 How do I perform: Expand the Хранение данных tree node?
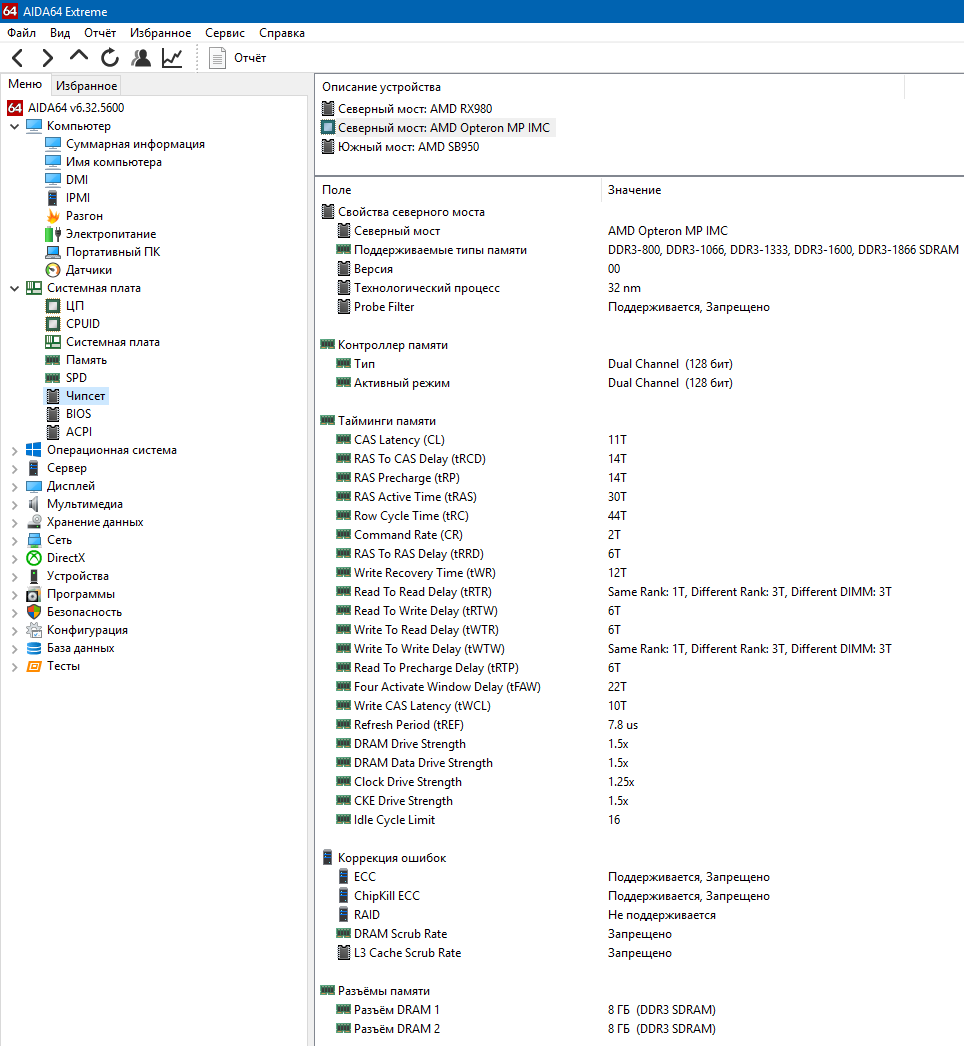coord(15,522)
